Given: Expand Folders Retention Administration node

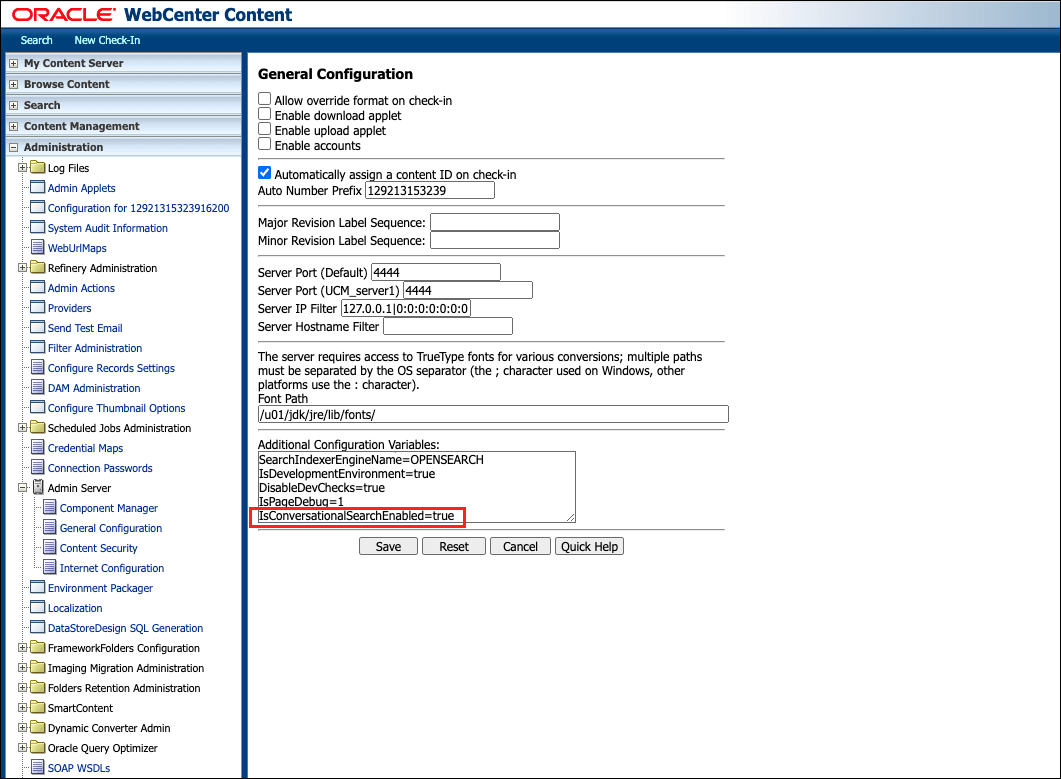Looking at the screenshot, I should pos(22,688).
